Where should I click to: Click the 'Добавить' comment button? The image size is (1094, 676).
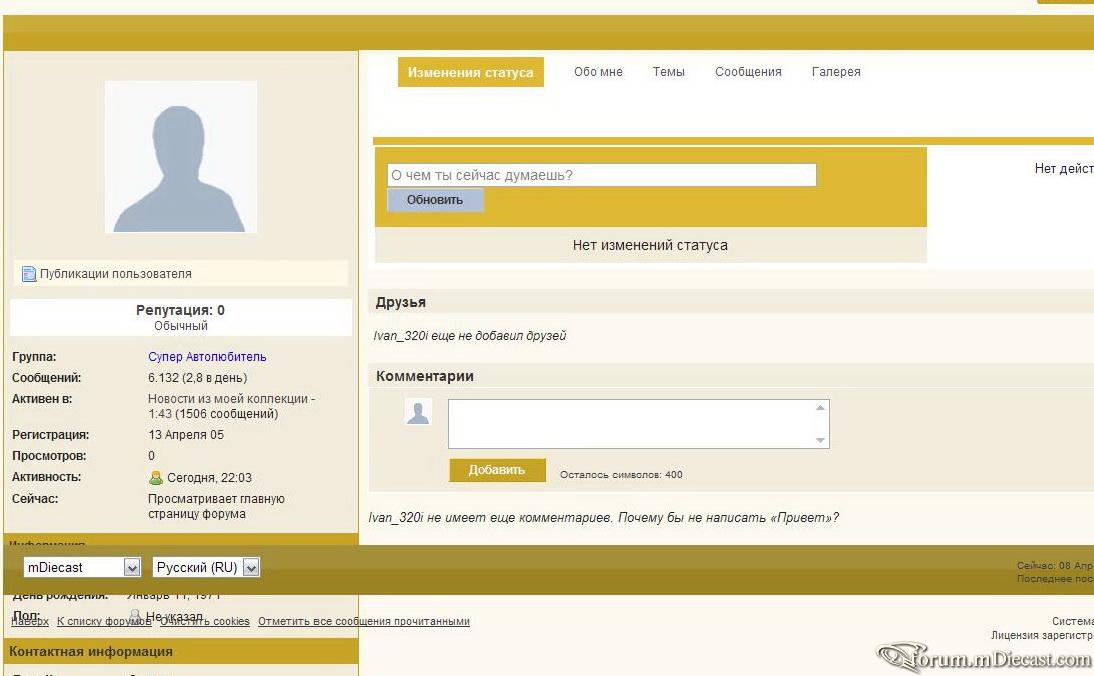click(x=497, y=470)
